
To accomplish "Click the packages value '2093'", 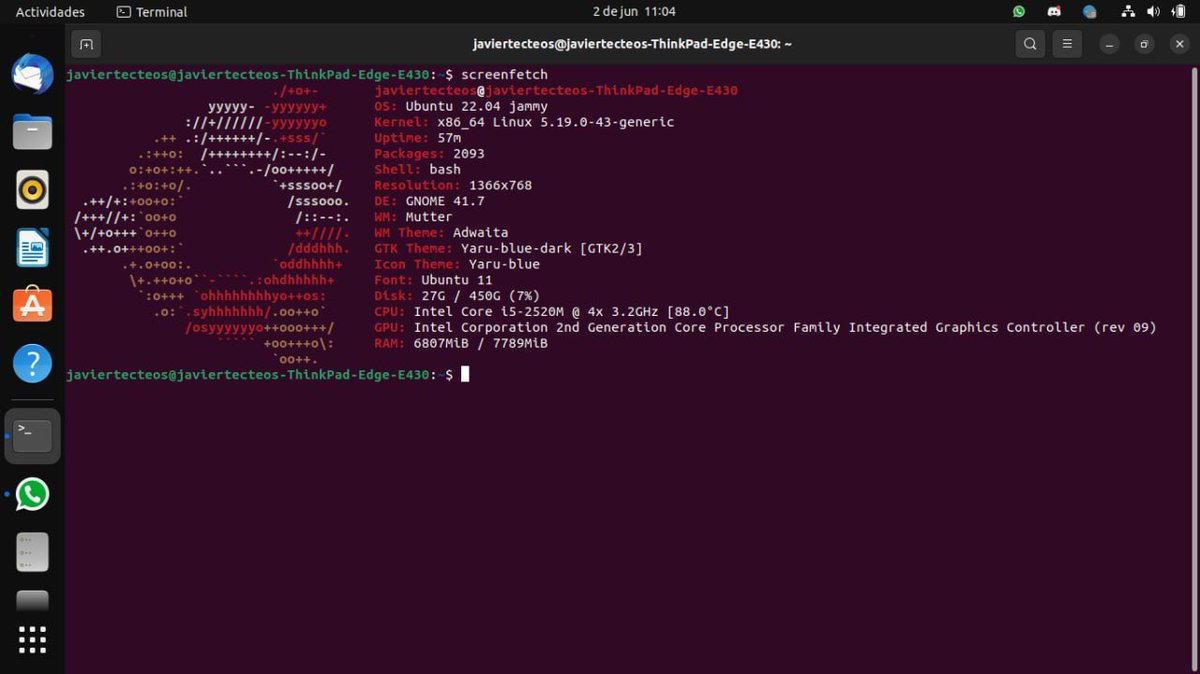I will 468,154.
